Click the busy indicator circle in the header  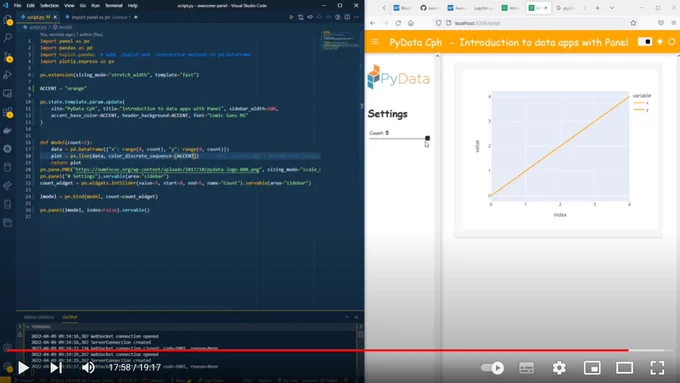point(672,42)
